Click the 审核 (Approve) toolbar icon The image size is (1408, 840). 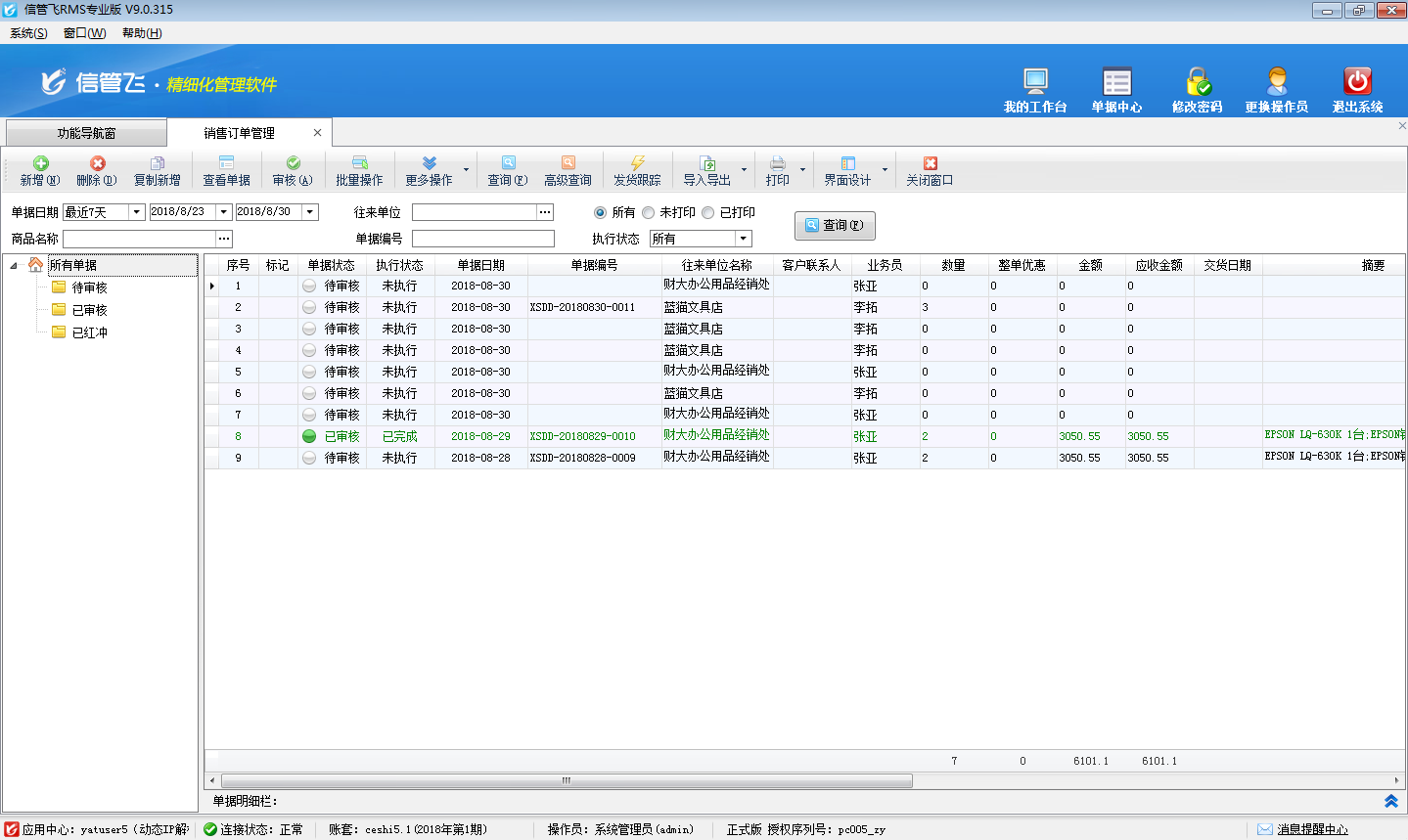tap(293, 164)
